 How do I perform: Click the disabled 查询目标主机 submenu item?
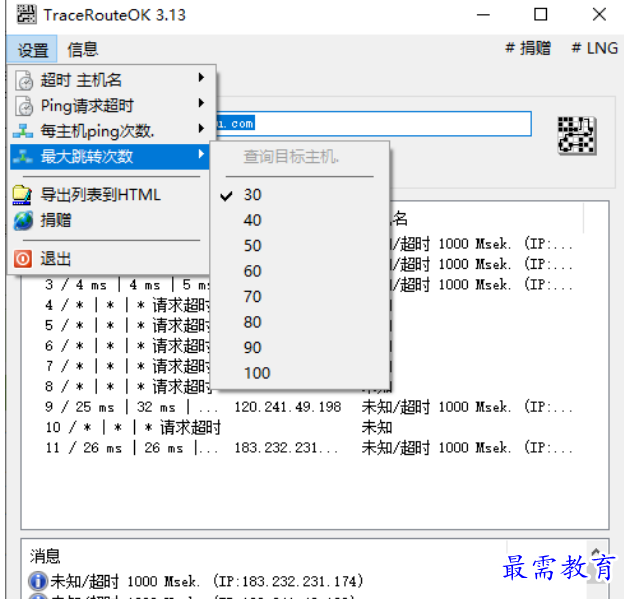pos(291,156)
